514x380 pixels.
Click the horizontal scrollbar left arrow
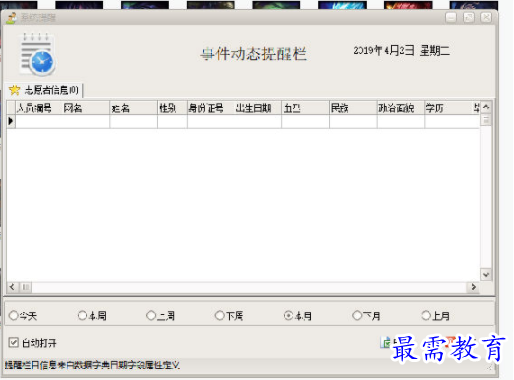click(x=12, y=287)
